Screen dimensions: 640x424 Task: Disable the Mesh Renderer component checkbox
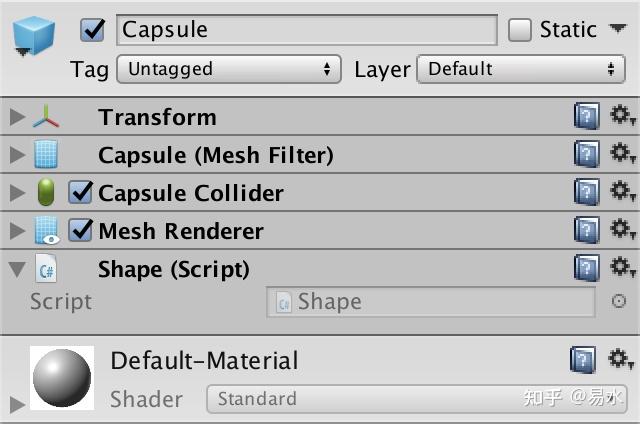80,231
